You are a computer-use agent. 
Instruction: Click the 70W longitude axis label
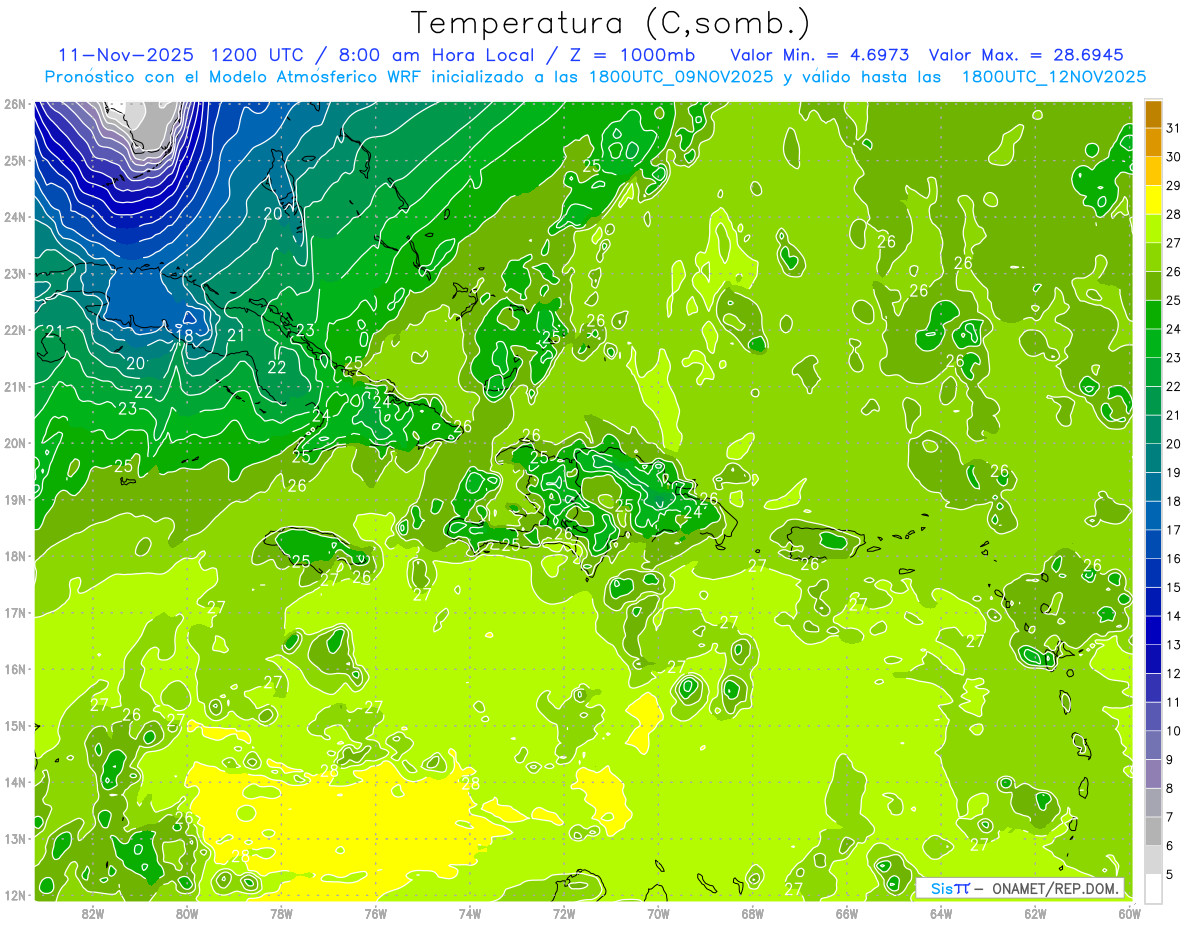click(658, 913)
